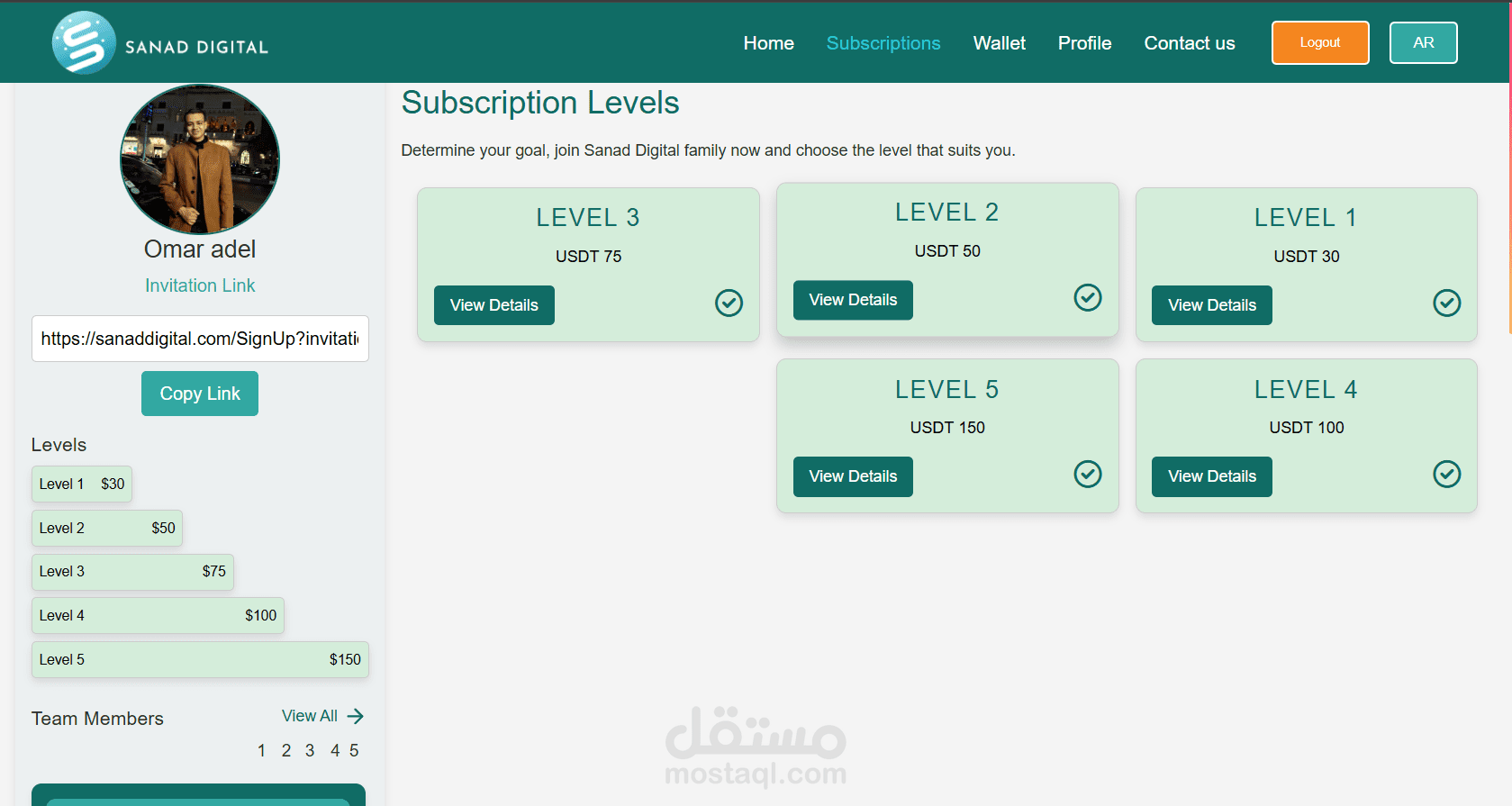The width and height of the screenshot is (1512, 806).
Task: Click the Team Members heading
Action: 97,719
